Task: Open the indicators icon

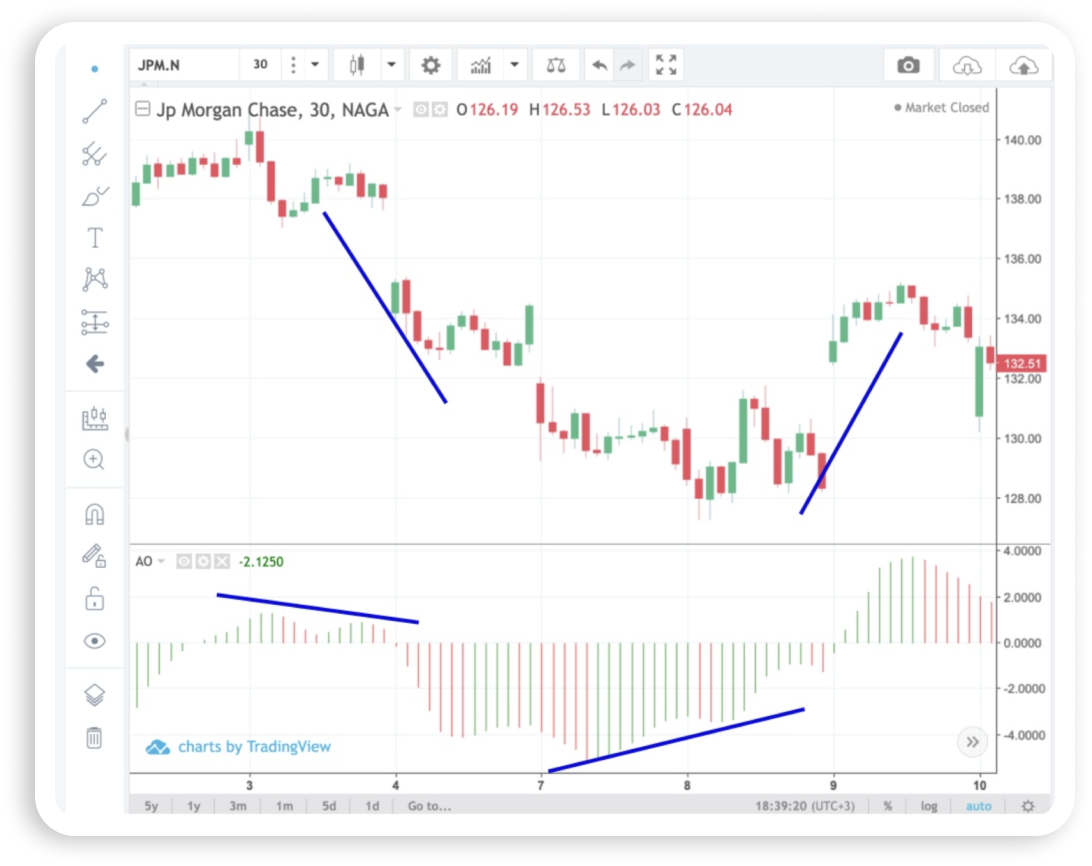Action: tap(481, 65)
